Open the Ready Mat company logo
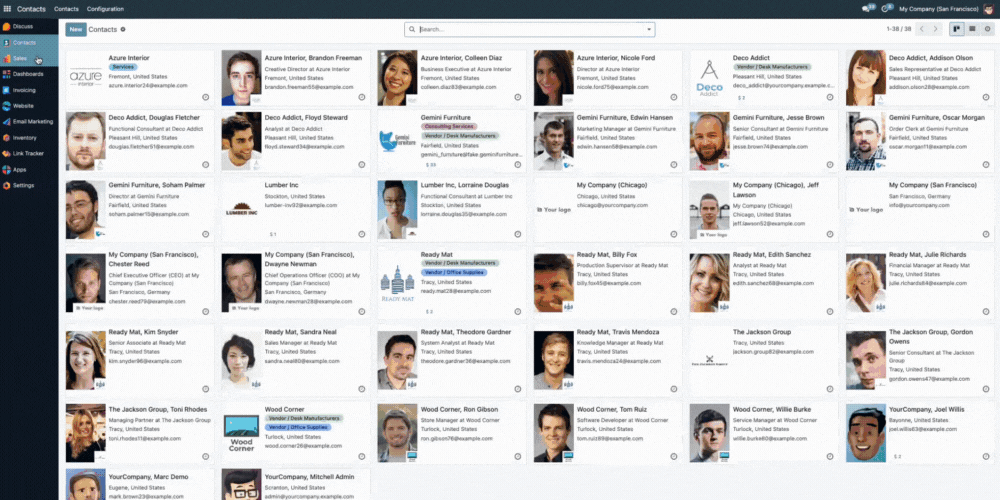 point(397,284)
